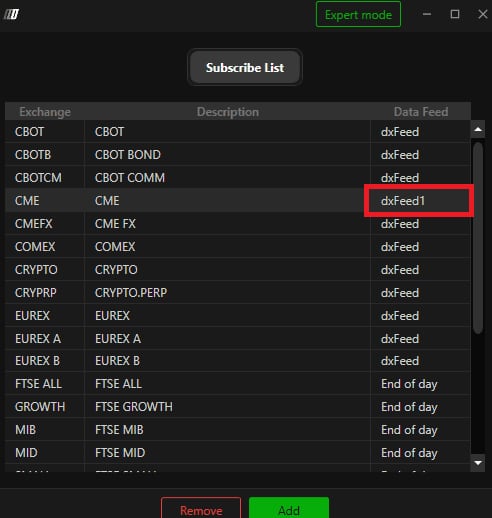492x518 pixels.
Task: Open the End of day cell in FTSE ALL row
Action: [421, 384]
